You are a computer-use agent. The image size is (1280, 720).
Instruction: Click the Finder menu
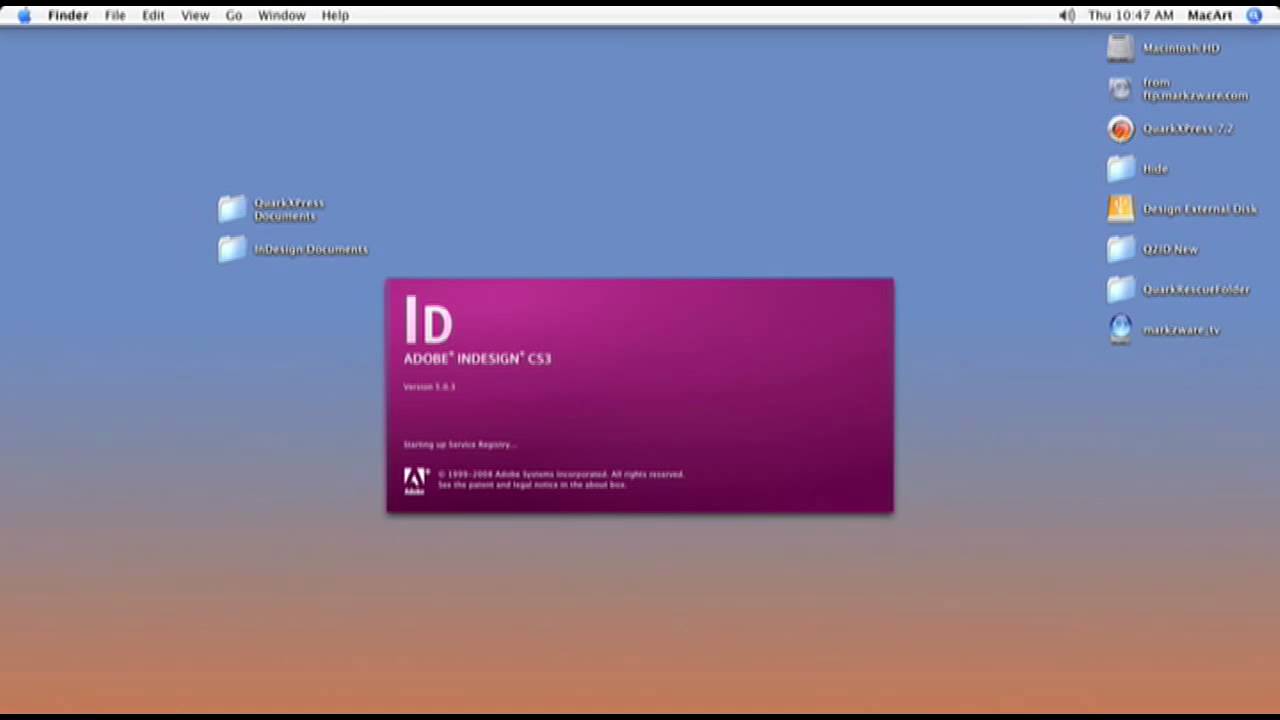pos(68,15)
